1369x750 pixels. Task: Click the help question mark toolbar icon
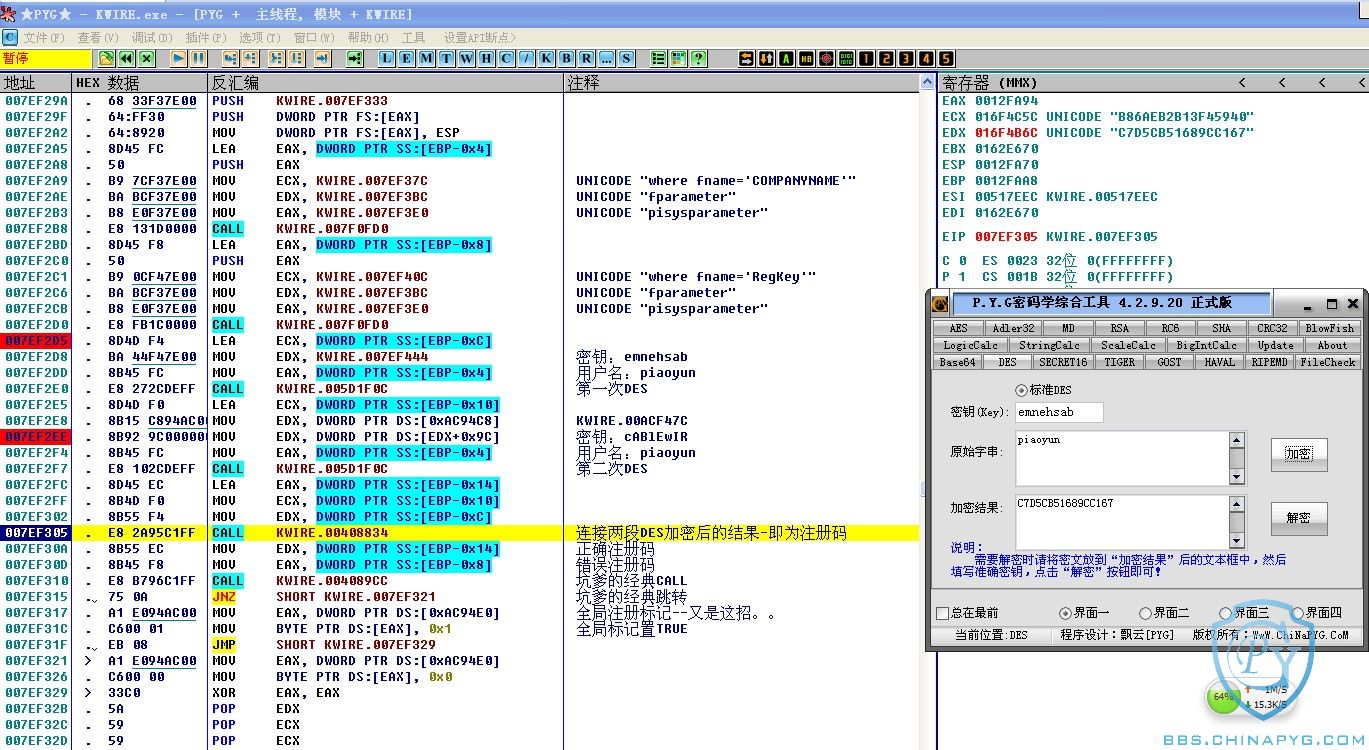pos(698,58)
